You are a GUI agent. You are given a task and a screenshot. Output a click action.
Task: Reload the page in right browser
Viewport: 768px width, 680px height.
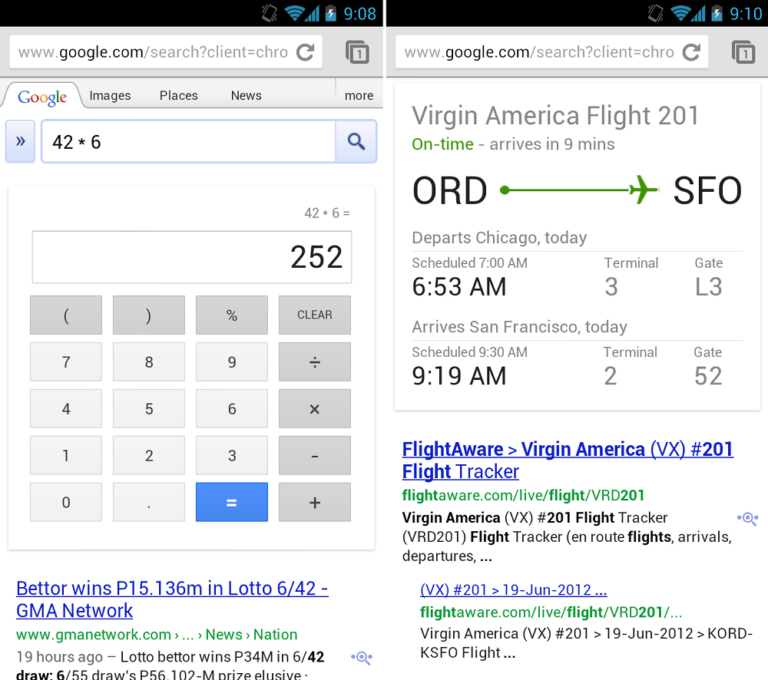691,52
